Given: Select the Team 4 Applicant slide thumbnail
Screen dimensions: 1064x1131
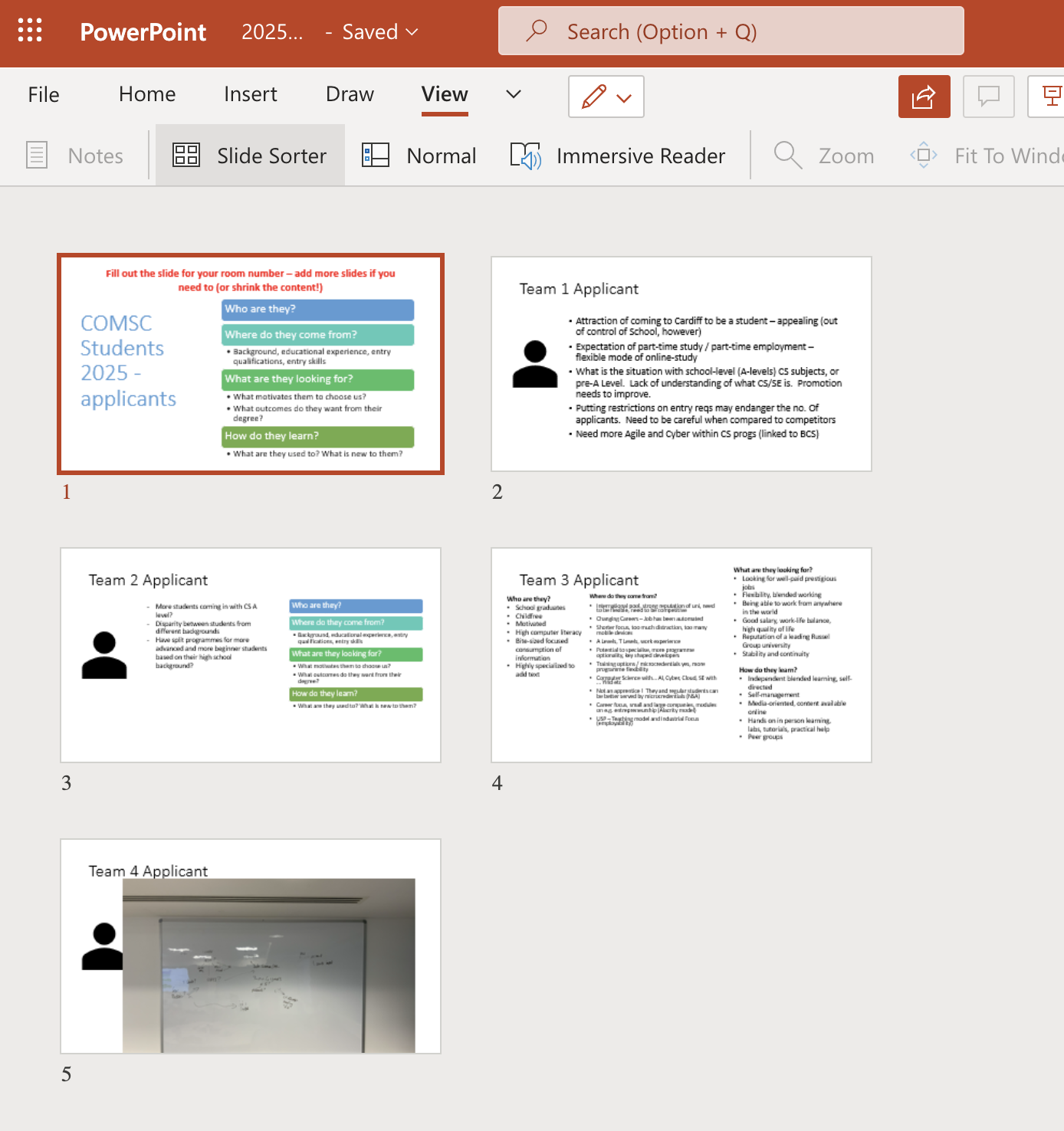Looking at the screenshot, I should tap(251, 946).
